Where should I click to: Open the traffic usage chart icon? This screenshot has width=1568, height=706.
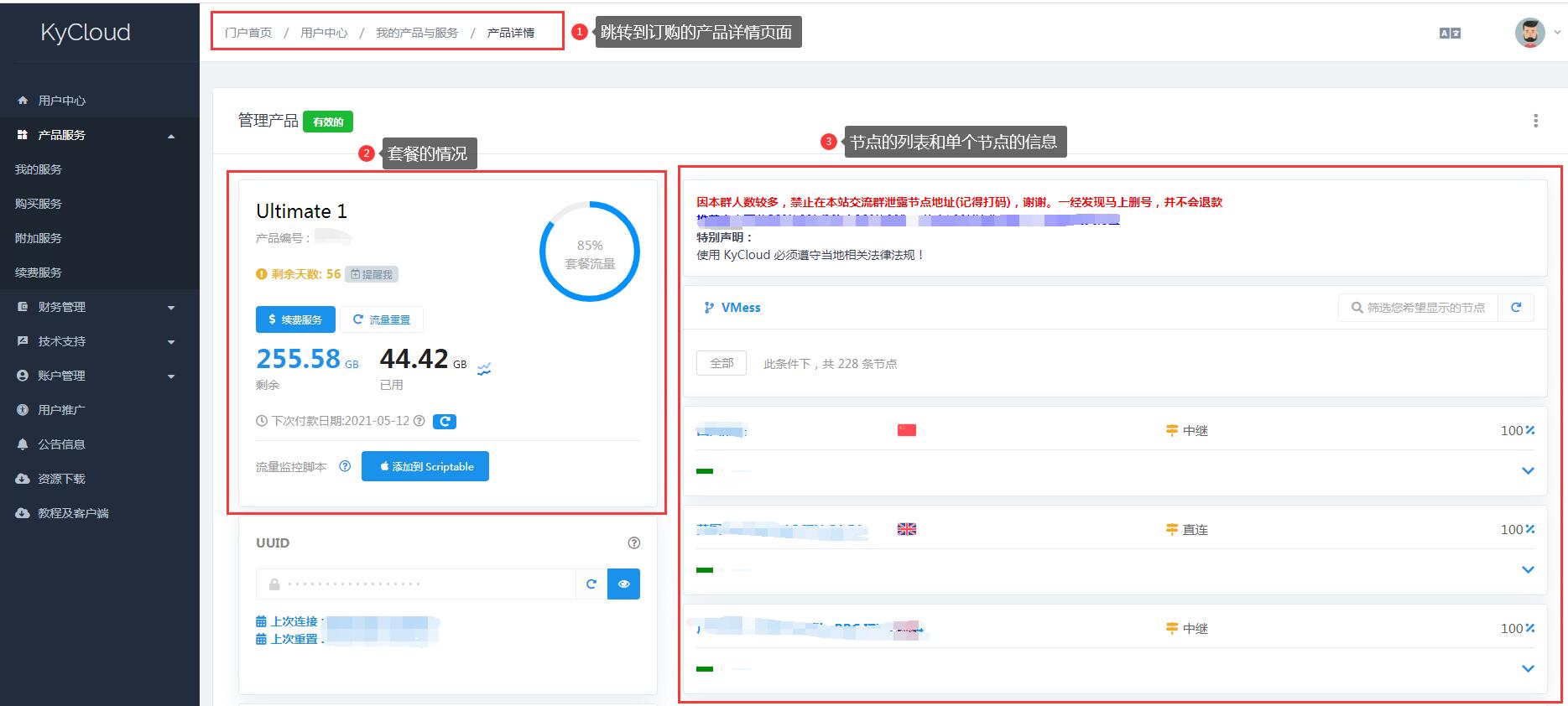484,368
